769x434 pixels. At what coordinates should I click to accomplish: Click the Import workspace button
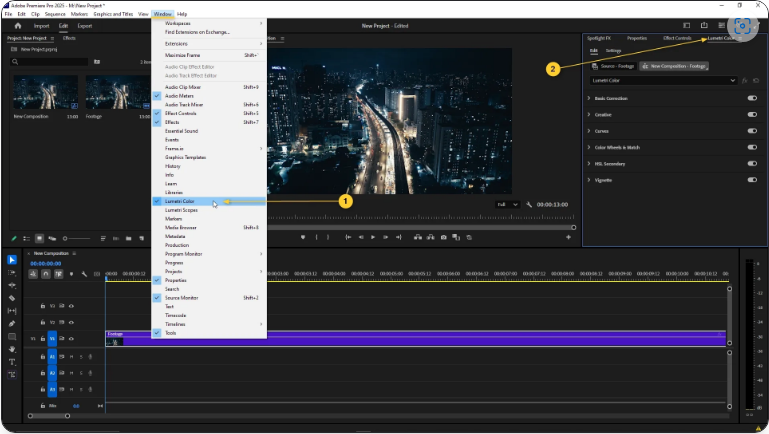(x=41, y=26)
